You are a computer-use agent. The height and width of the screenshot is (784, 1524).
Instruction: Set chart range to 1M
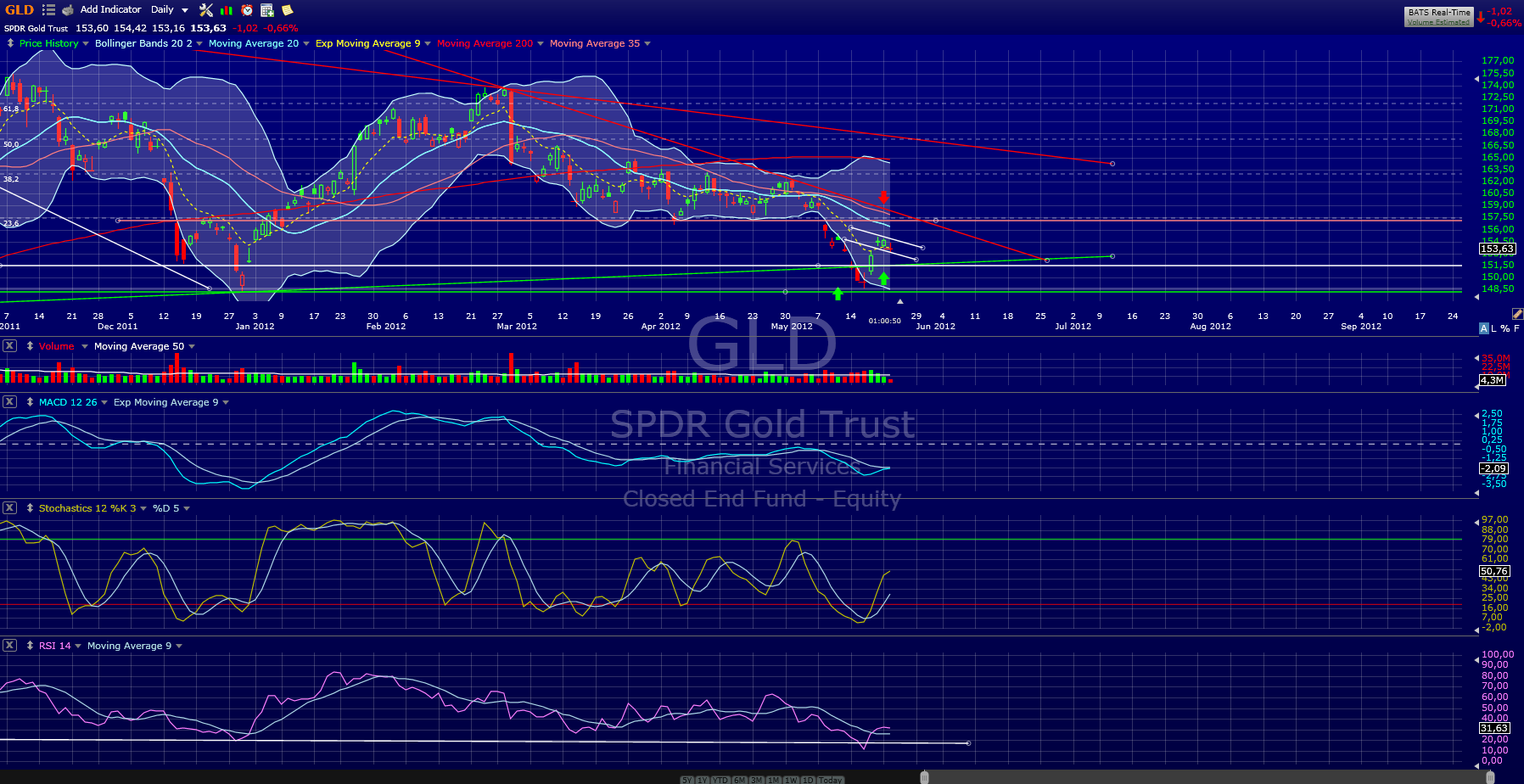click(x=773, y=780)
